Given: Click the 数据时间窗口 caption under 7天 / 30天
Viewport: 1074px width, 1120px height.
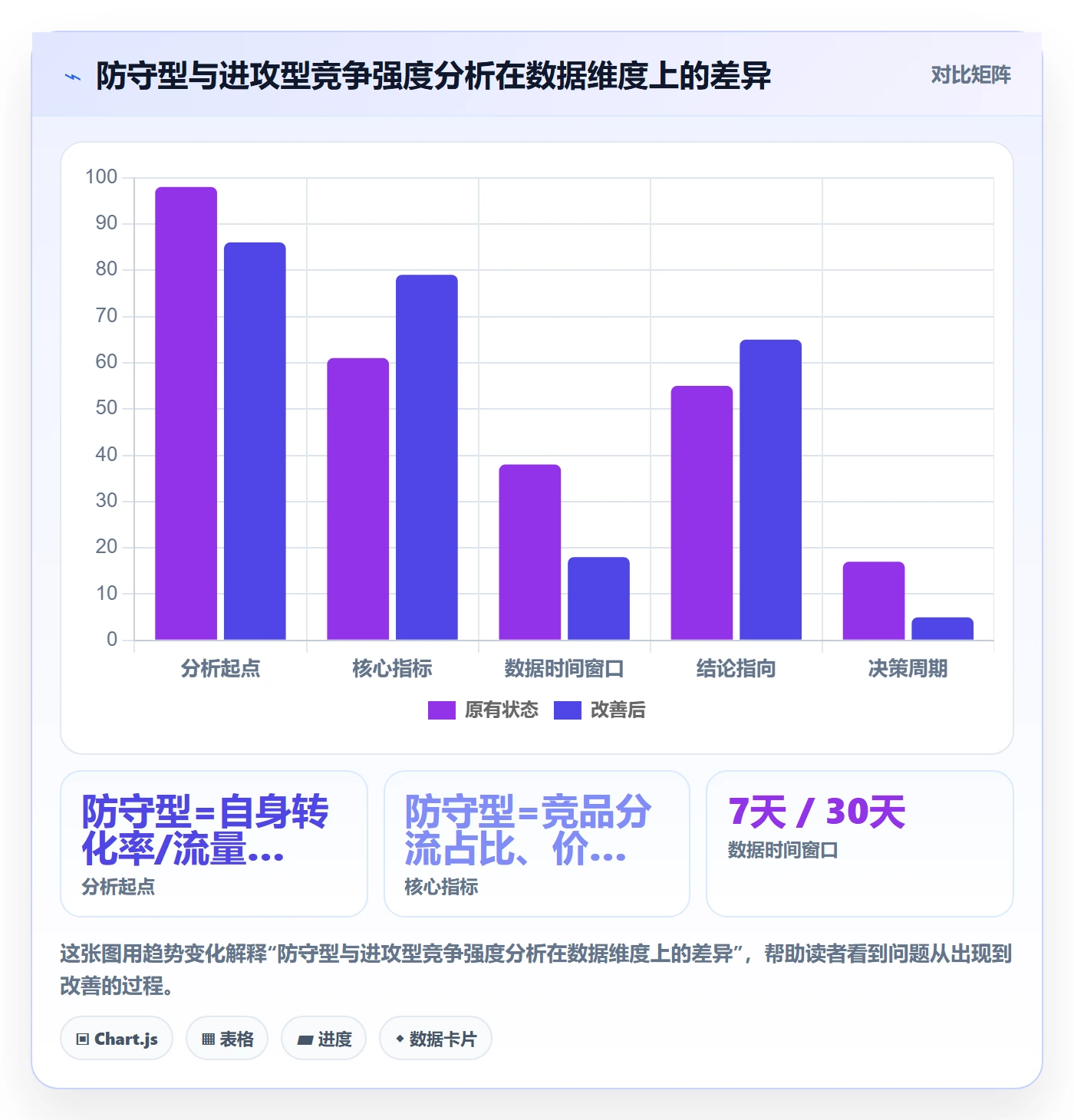Looking at the screenshot, I should [x=783, y=850].
